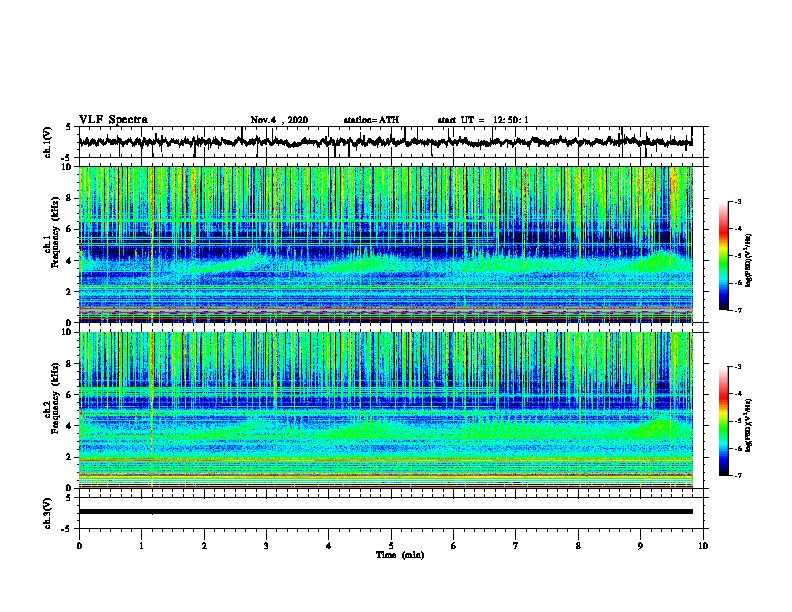Click the time axis tick label '3'
Screen dimensions: 792x612
266,546
